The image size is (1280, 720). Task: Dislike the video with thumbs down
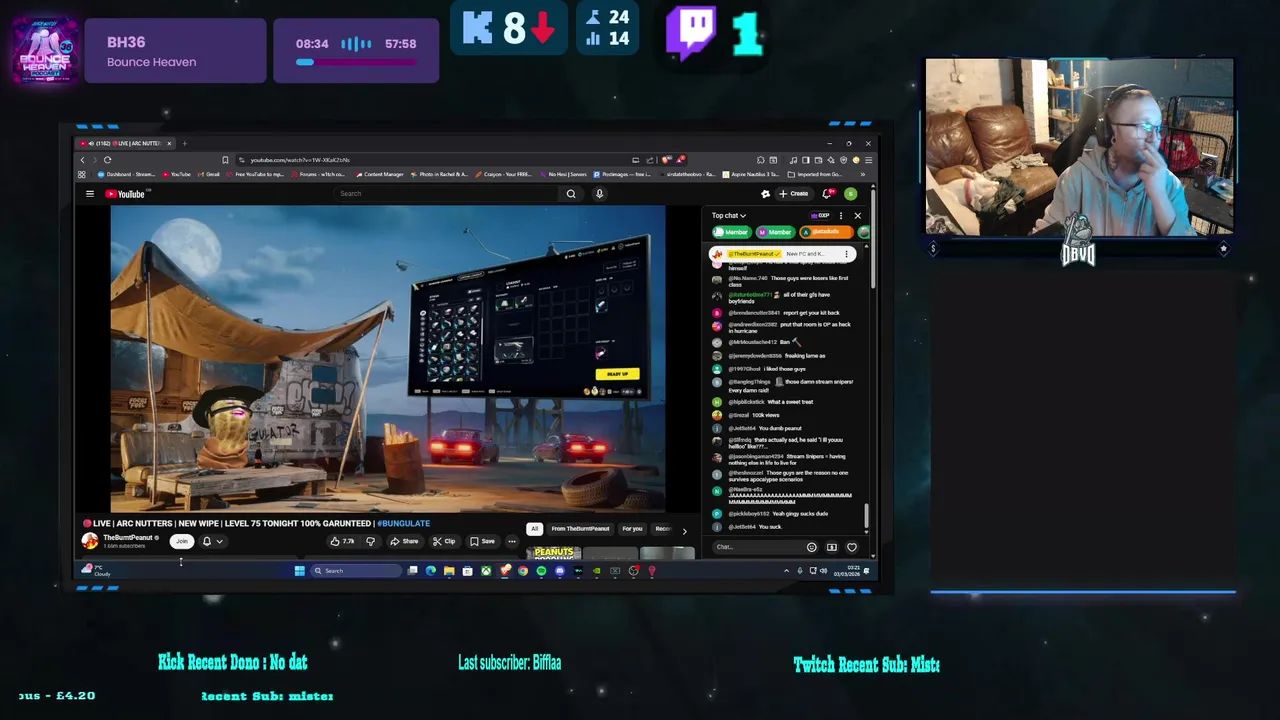click(370, 541)
